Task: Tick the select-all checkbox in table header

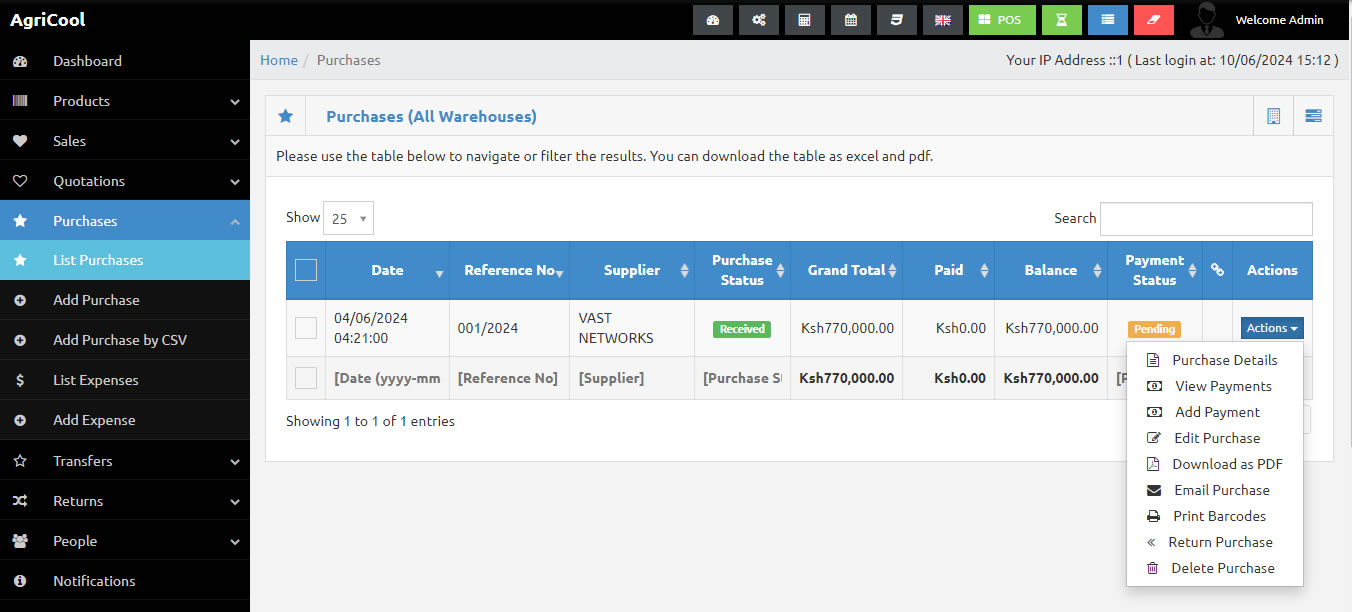Action: (306, 270)
